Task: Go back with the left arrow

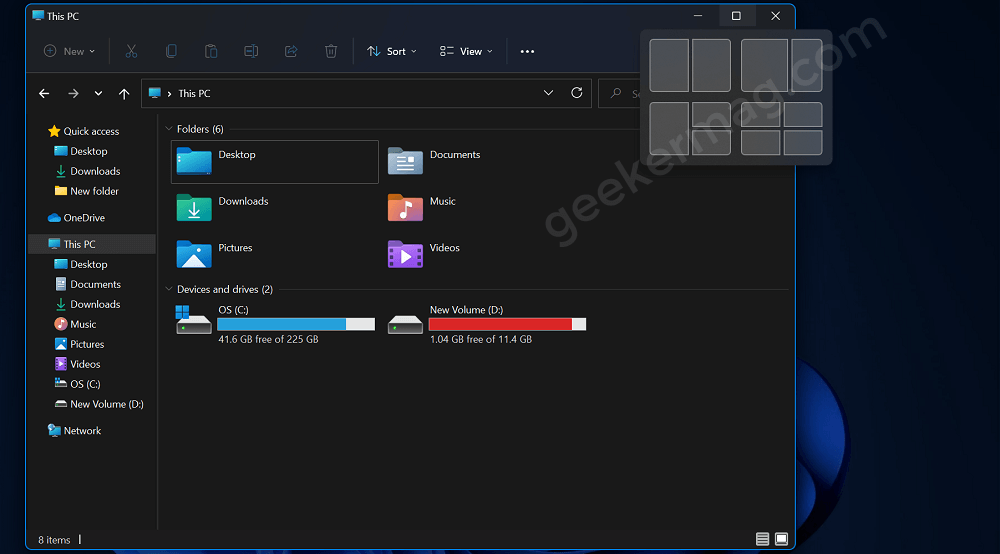Action: click(x=44, y=94)
